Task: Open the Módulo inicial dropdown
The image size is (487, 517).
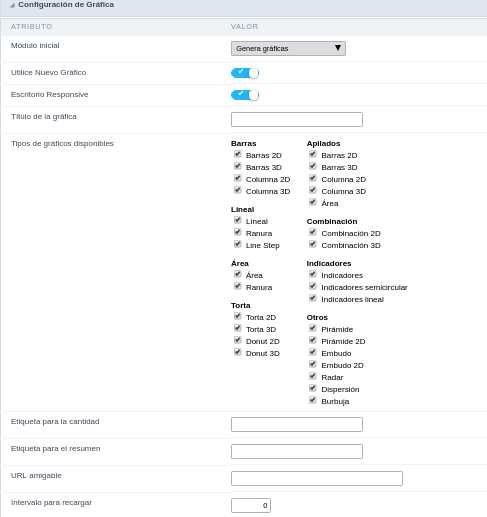Action: [288, 48]
